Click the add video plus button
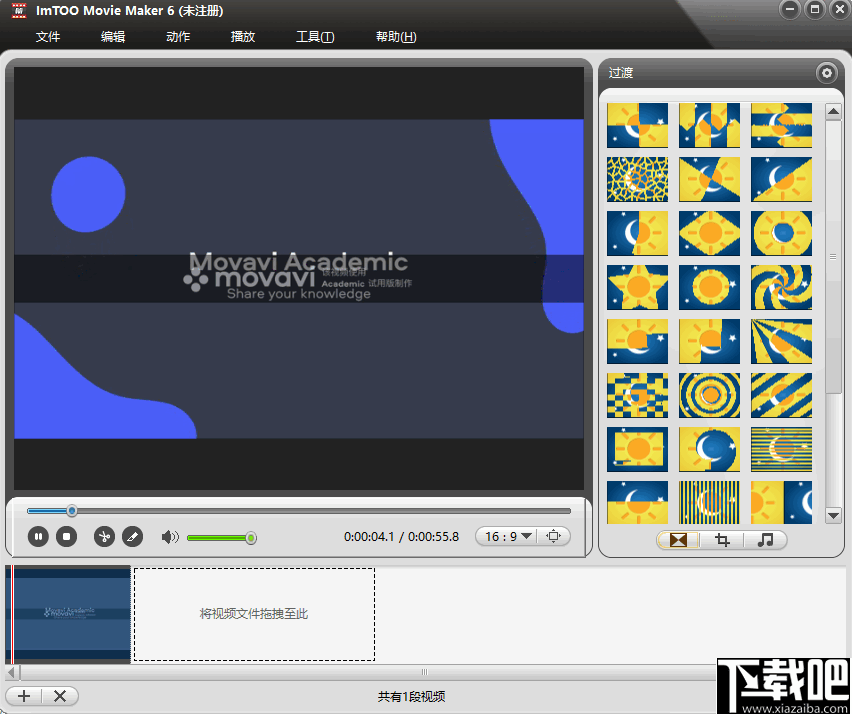The image size is (852, 714). tap(23, 696)
